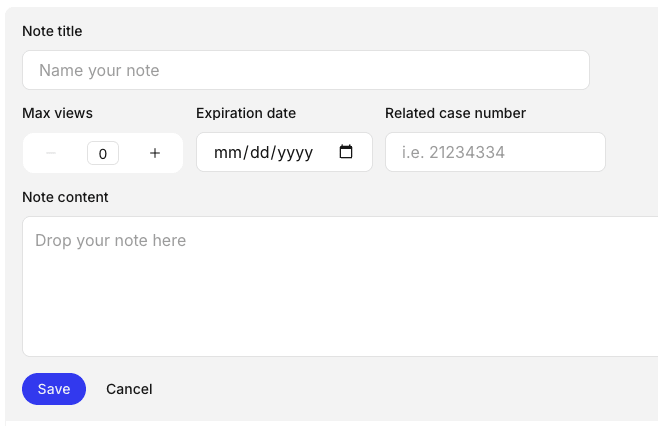Increase max views with the plus button
This screenshot has width=658, height=426.
pos(155,153)
